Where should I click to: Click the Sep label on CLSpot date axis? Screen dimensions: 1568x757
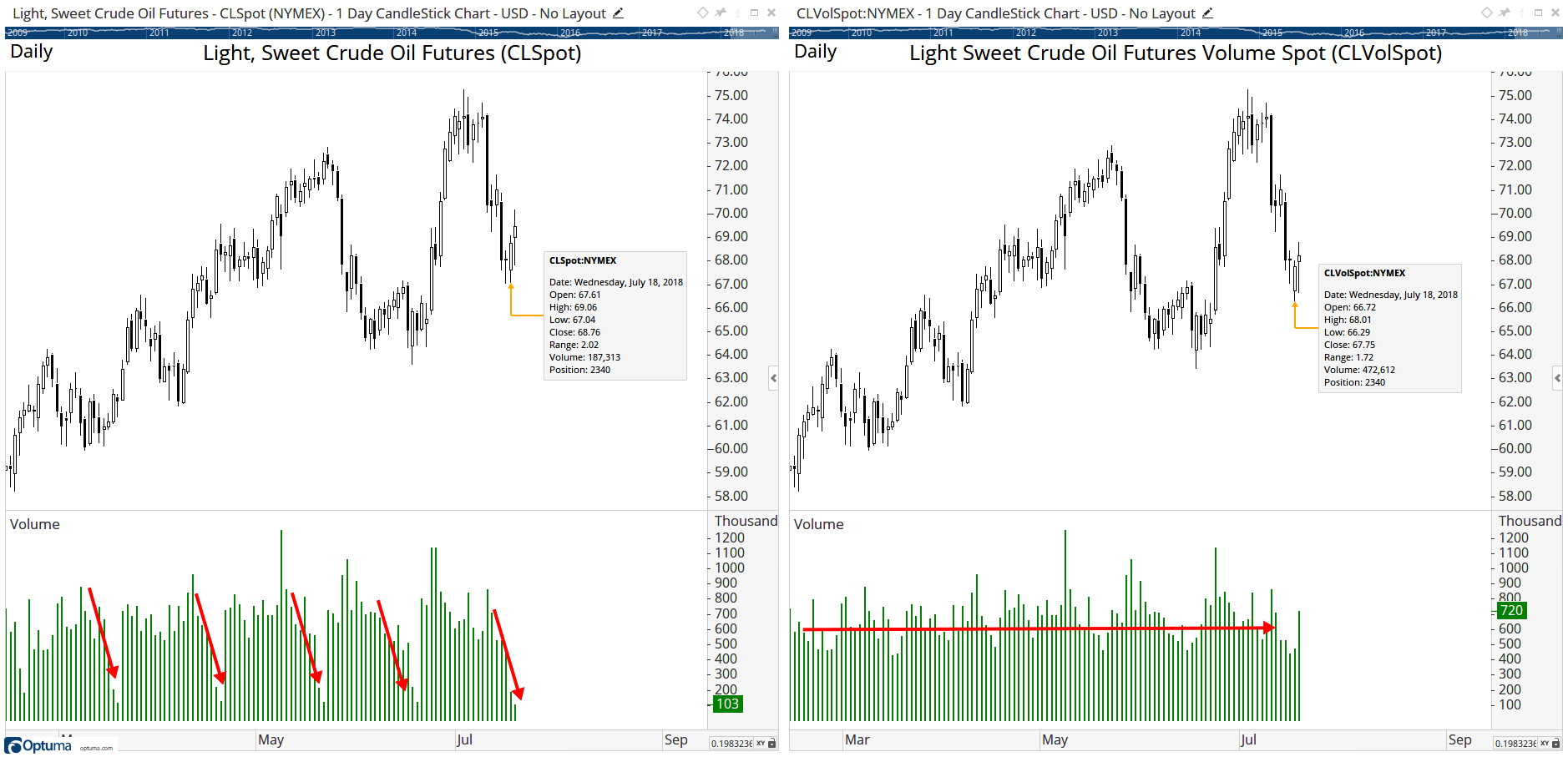coord(676,739)
